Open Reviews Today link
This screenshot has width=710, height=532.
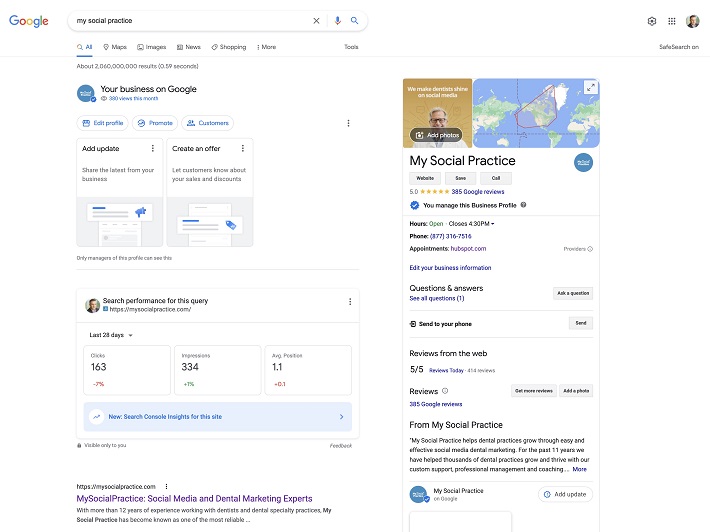pos(446,370)
